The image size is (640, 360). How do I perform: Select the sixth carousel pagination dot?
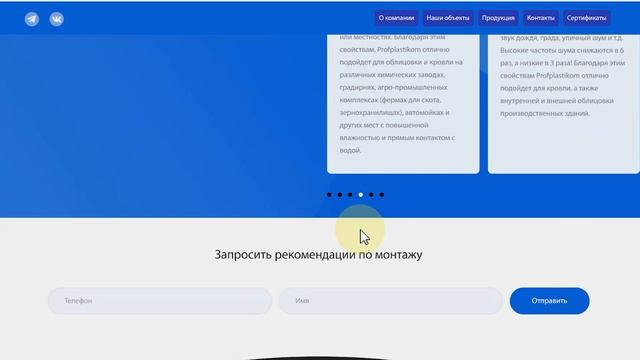(x=382, y=195)
